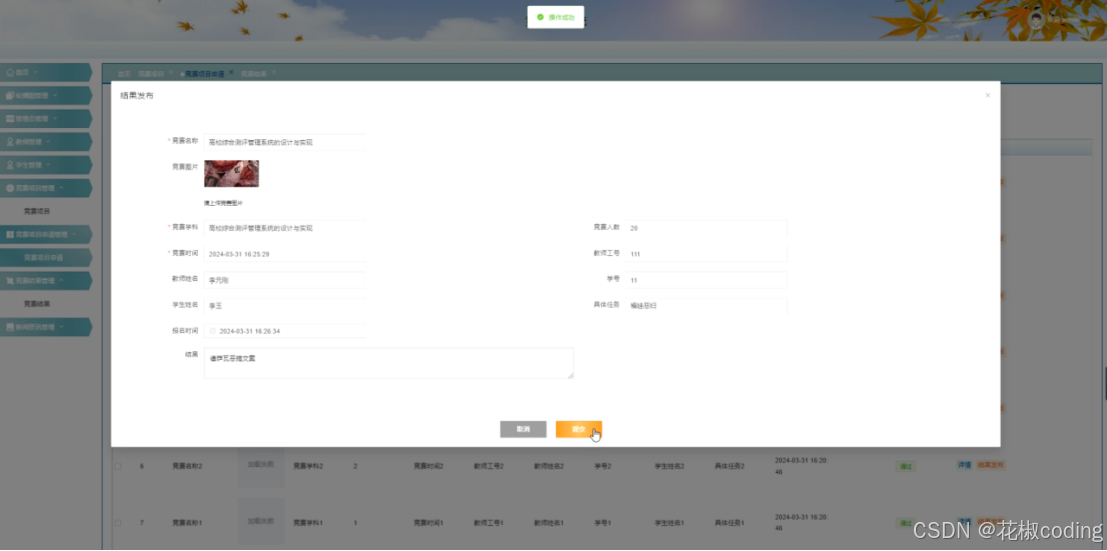Switch to the 首页 tab

(x=124, y=73)
